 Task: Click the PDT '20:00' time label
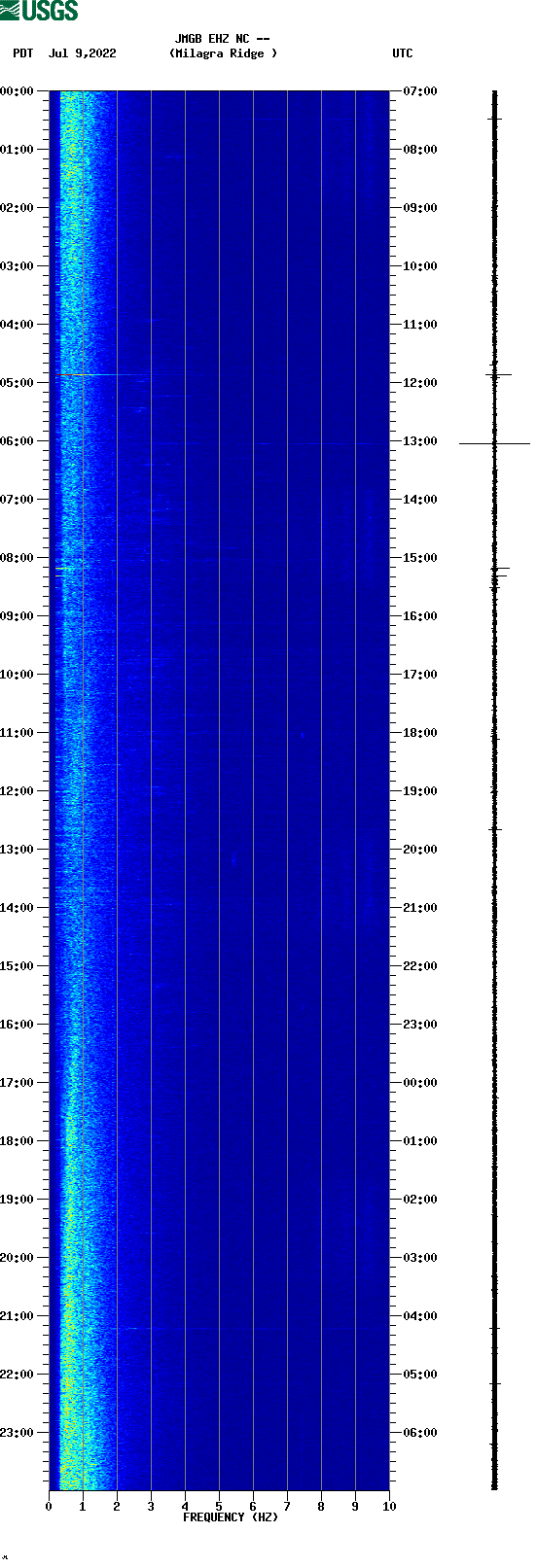(x=18, y=1258)
